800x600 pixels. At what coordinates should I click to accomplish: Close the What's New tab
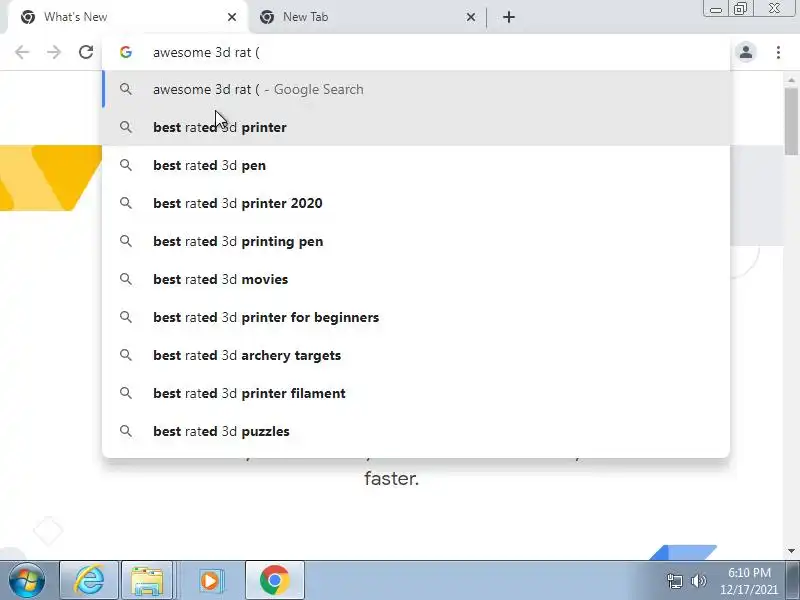[x=232, y=17]
